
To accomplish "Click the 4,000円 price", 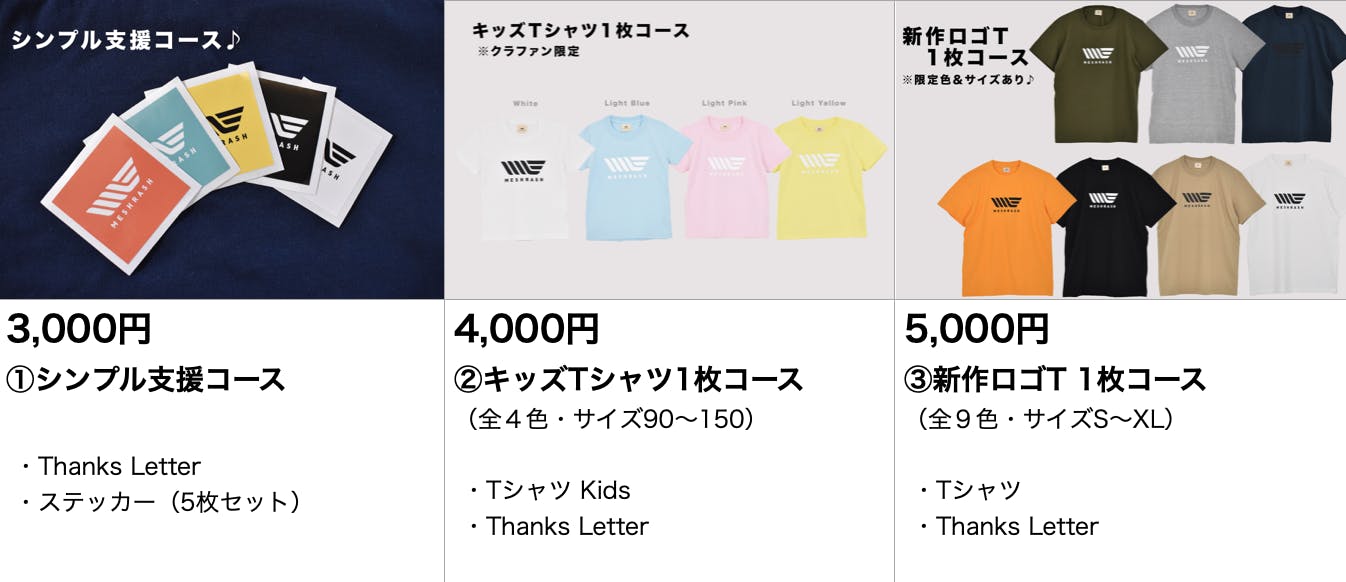I will click(x=527, y=328).
